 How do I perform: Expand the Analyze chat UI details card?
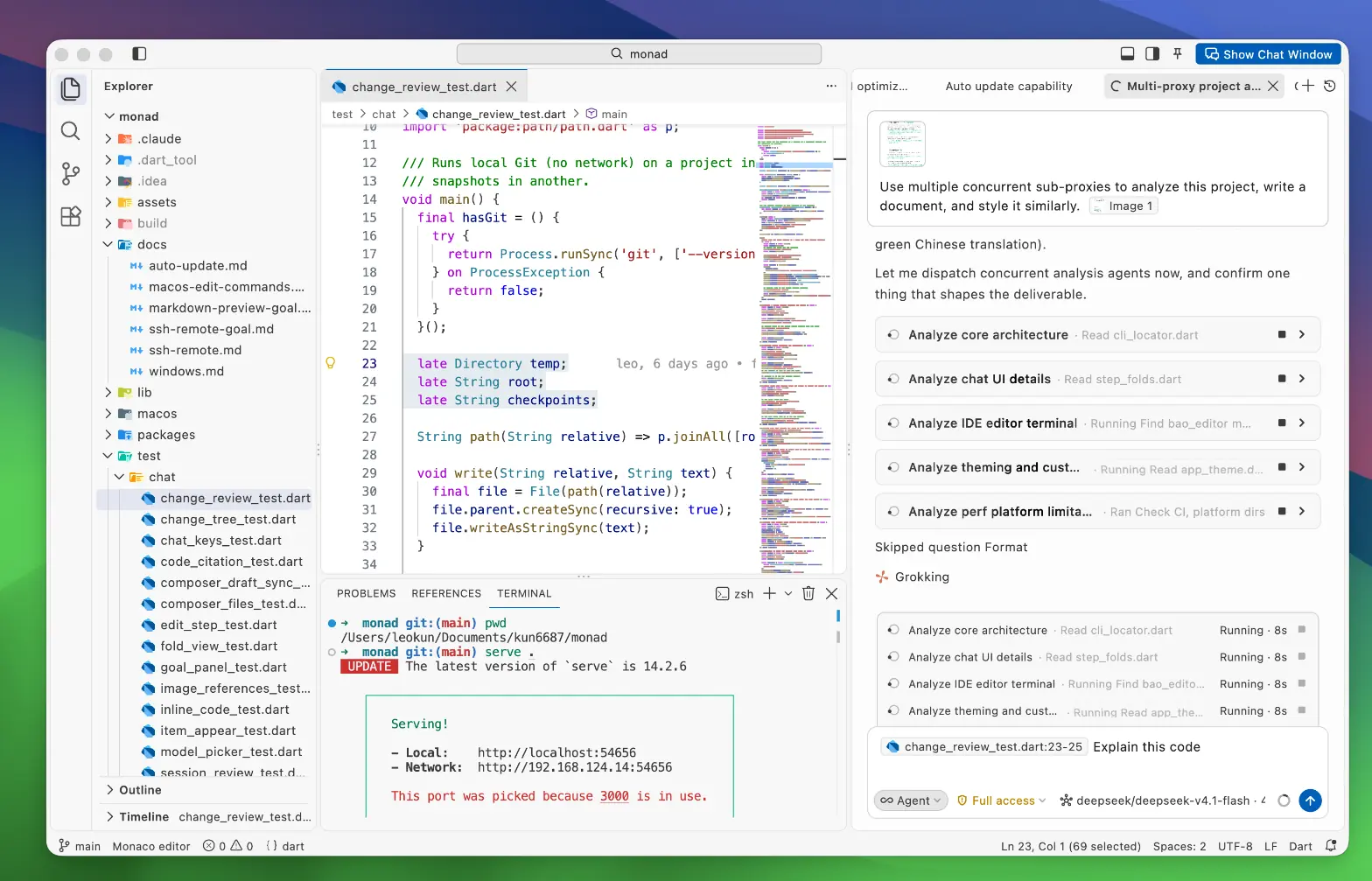(x=1302, y=379)
